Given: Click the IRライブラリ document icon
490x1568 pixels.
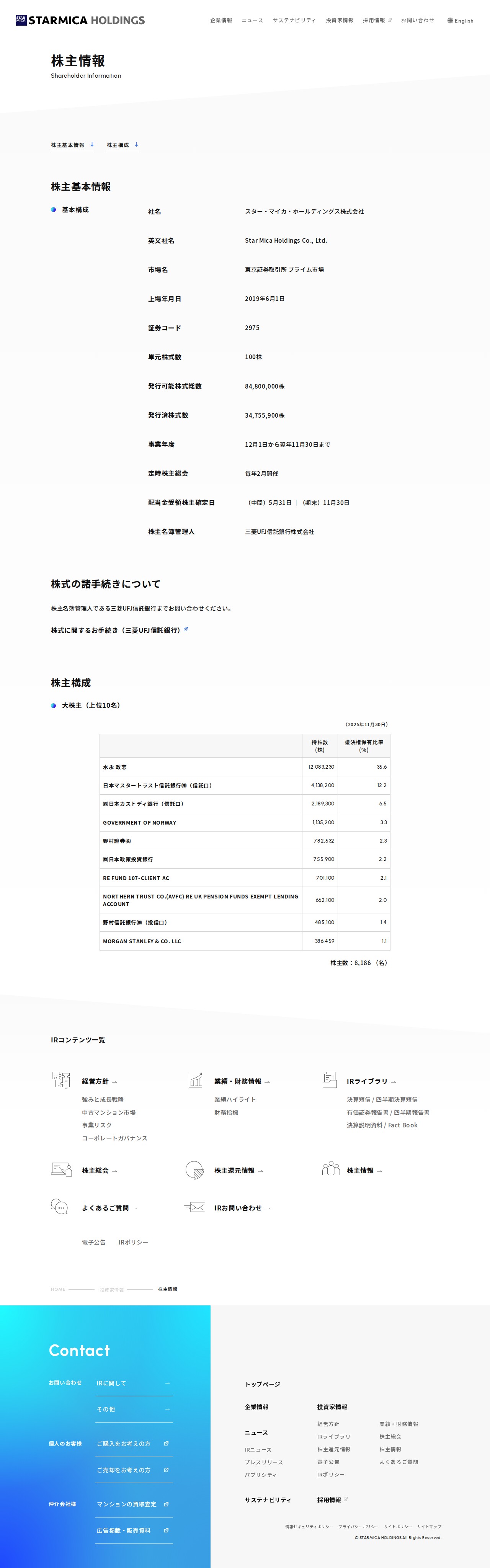Looking at the screenshot, I should tap(329, 1080).
